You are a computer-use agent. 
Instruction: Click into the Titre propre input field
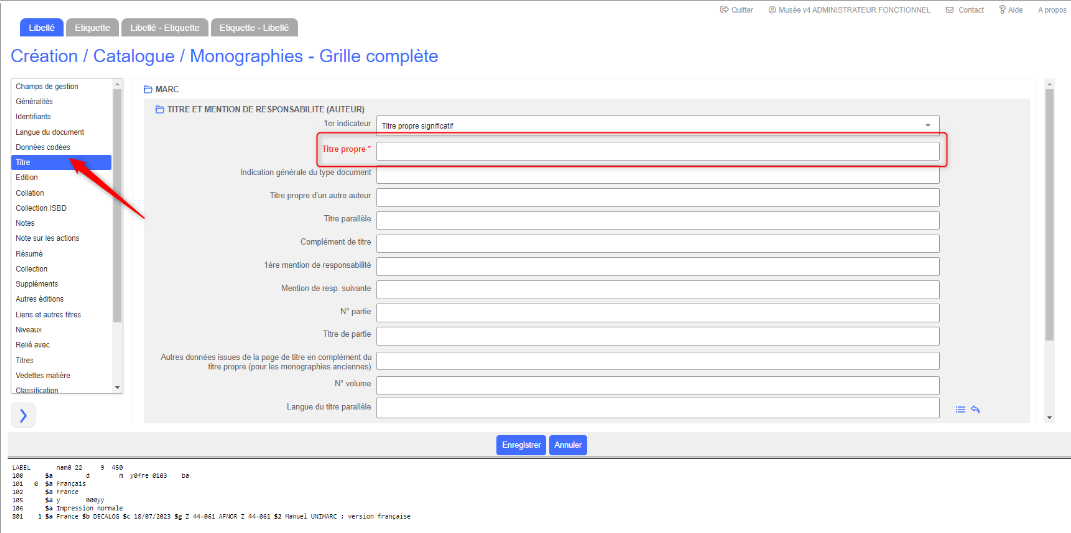[x=657, y=151]
